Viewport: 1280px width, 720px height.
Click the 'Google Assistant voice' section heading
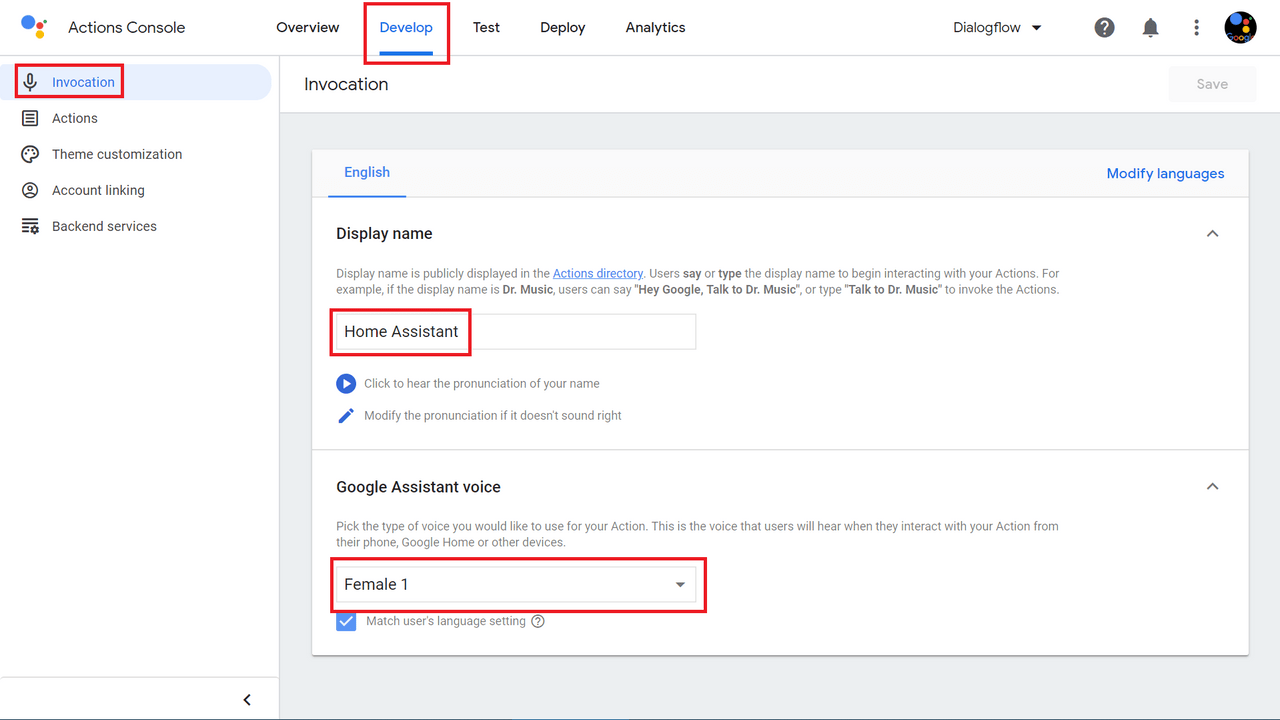click(x=418, y=486)
